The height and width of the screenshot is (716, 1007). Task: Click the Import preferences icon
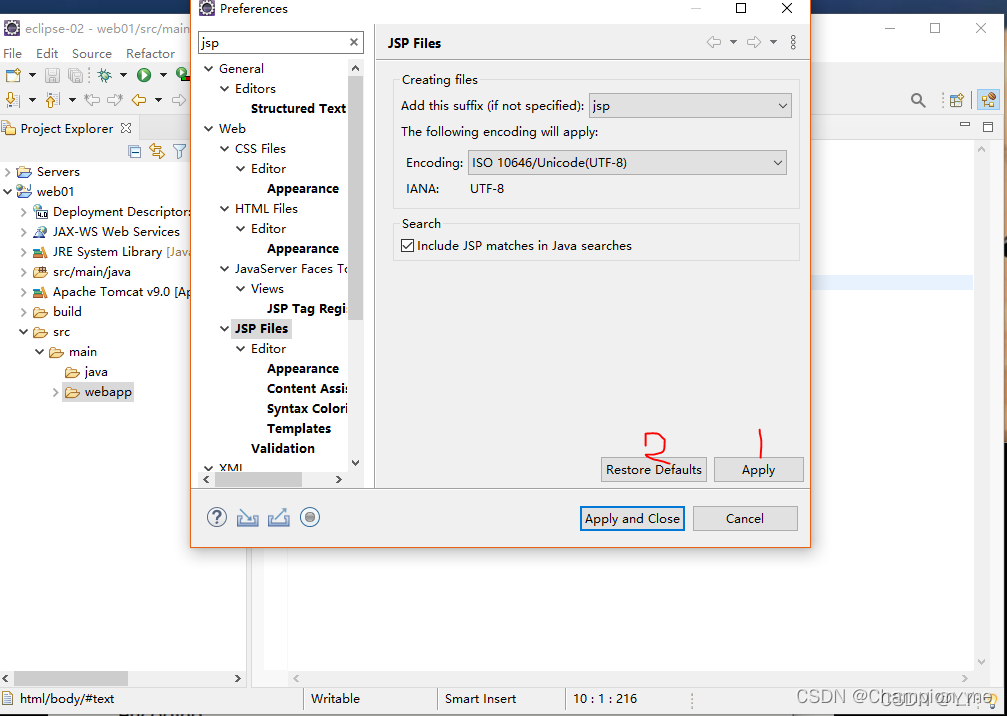248,518
